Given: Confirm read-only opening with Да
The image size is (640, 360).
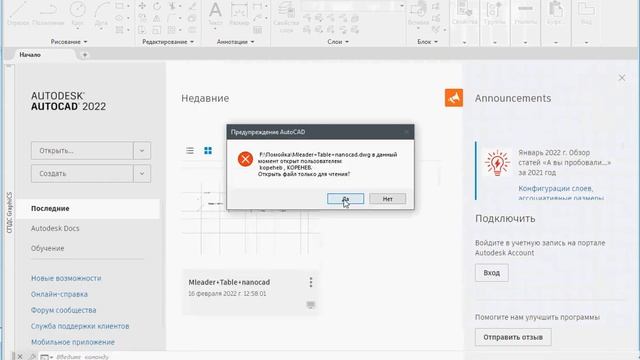Looking at the screenshot, I should (x=345, y=199).
